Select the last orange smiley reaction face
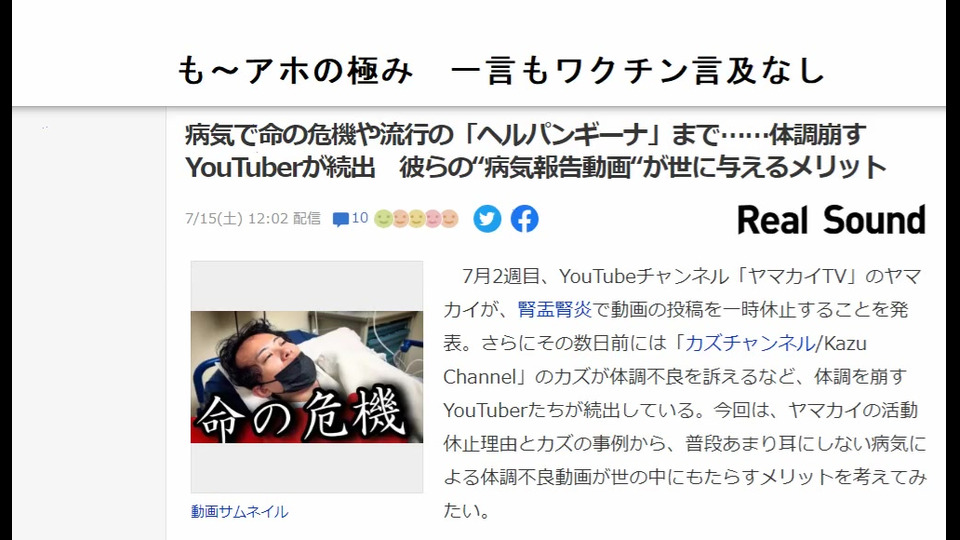The width and height of the screenshot is (960, 540). (450, 219)
